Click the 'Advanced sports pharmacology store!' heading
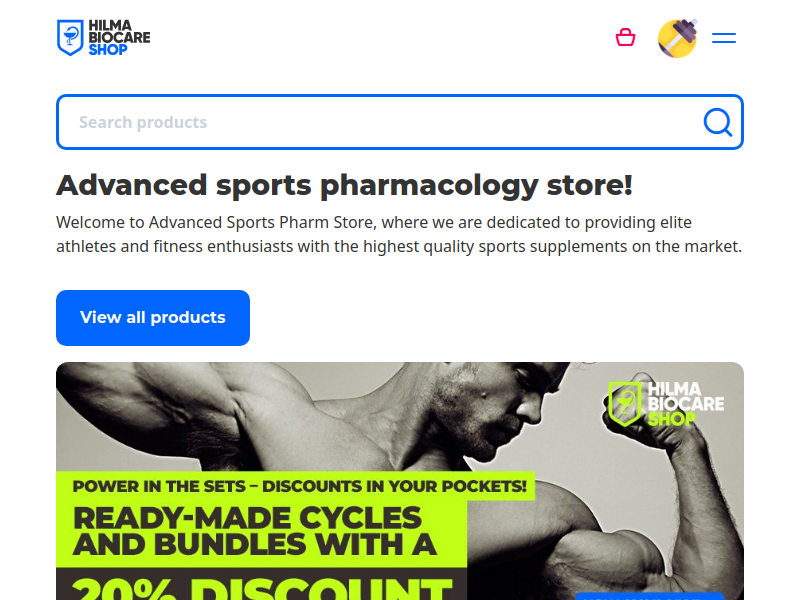The height and width of the screenshot is (600, 800). (344, 185)
